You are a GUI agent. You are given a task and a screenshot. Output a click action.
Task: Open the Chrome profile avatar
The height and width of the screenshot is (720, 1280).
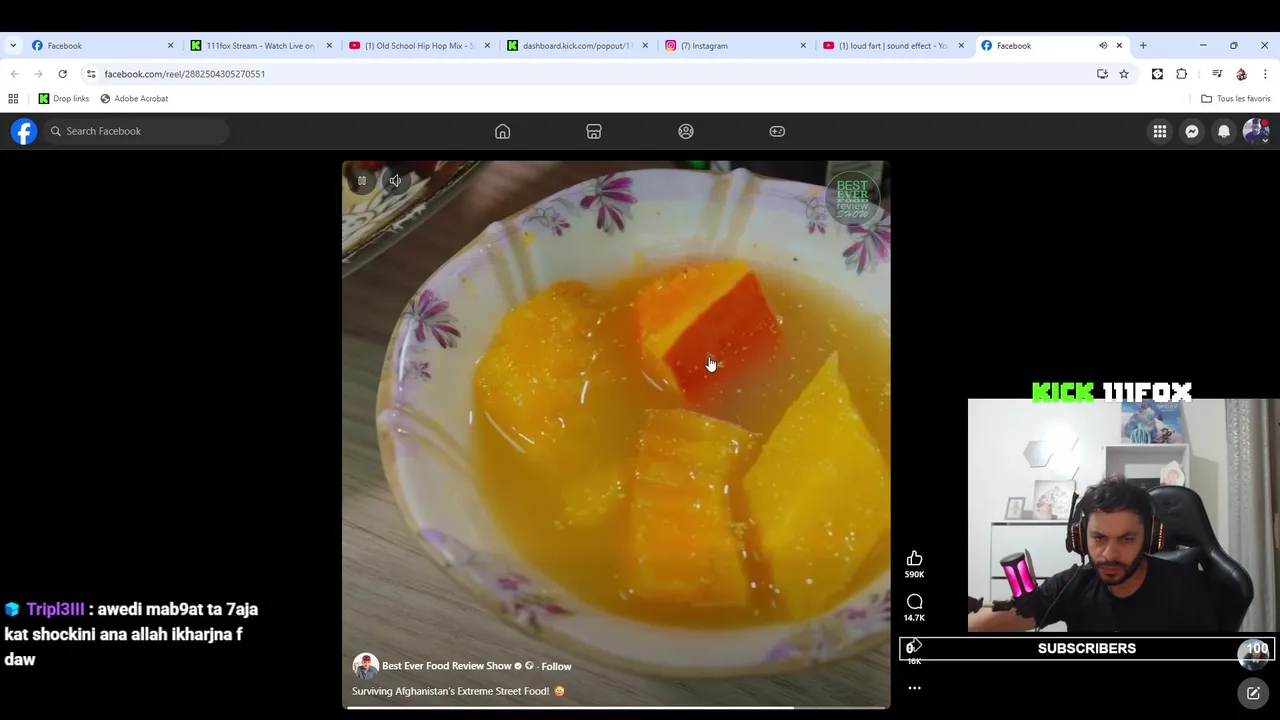tap(1241, 74)
